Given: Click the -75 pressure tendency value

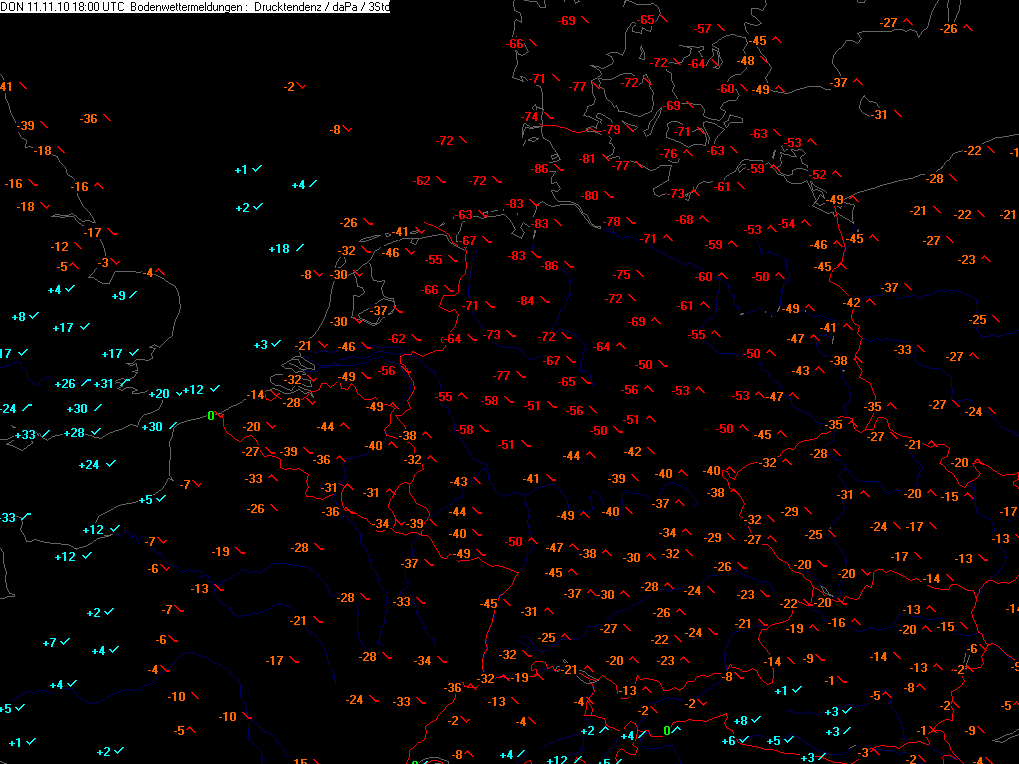Looking at the screenshot, I should [x=622, y=275].
